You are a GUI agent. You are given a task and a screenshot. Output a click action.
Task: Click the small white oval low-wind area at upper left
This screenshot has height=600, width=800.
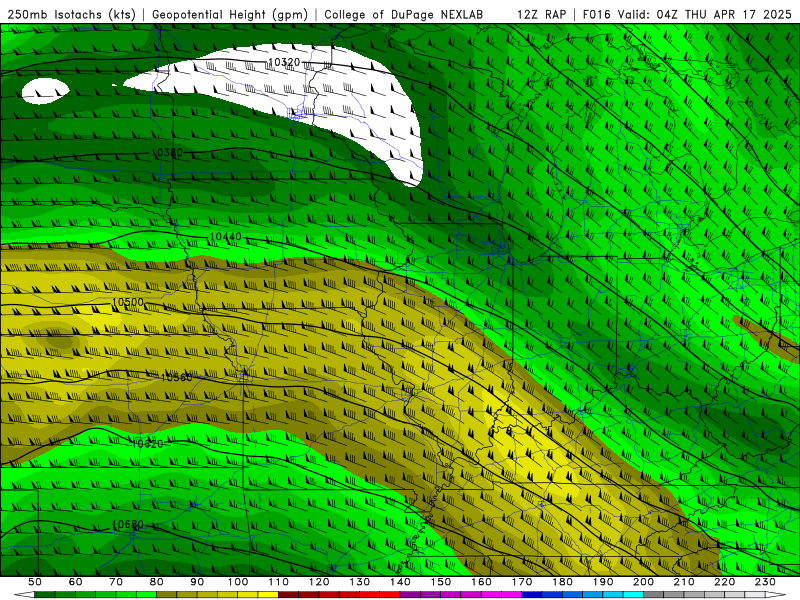tap(45, 91)
